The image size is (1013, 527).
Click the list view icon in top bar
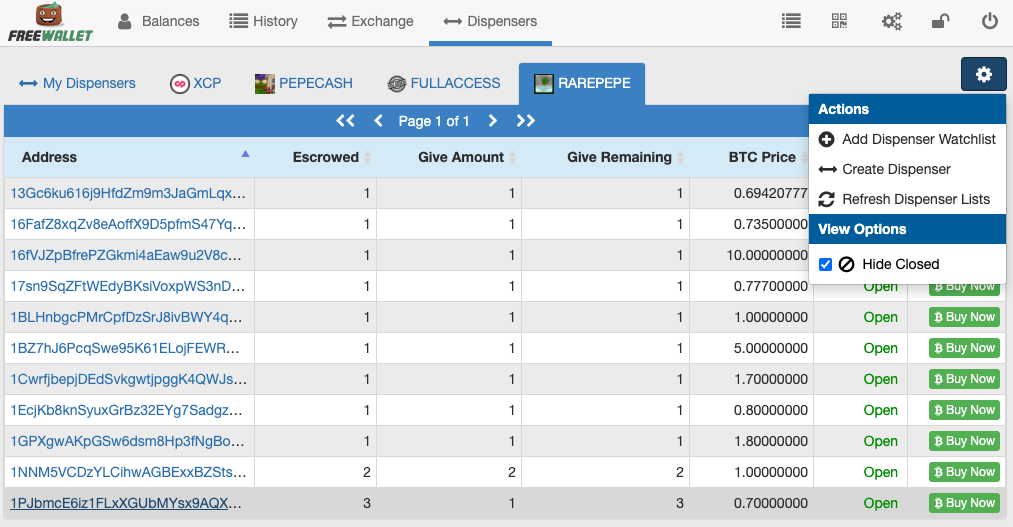coord(791,21)
